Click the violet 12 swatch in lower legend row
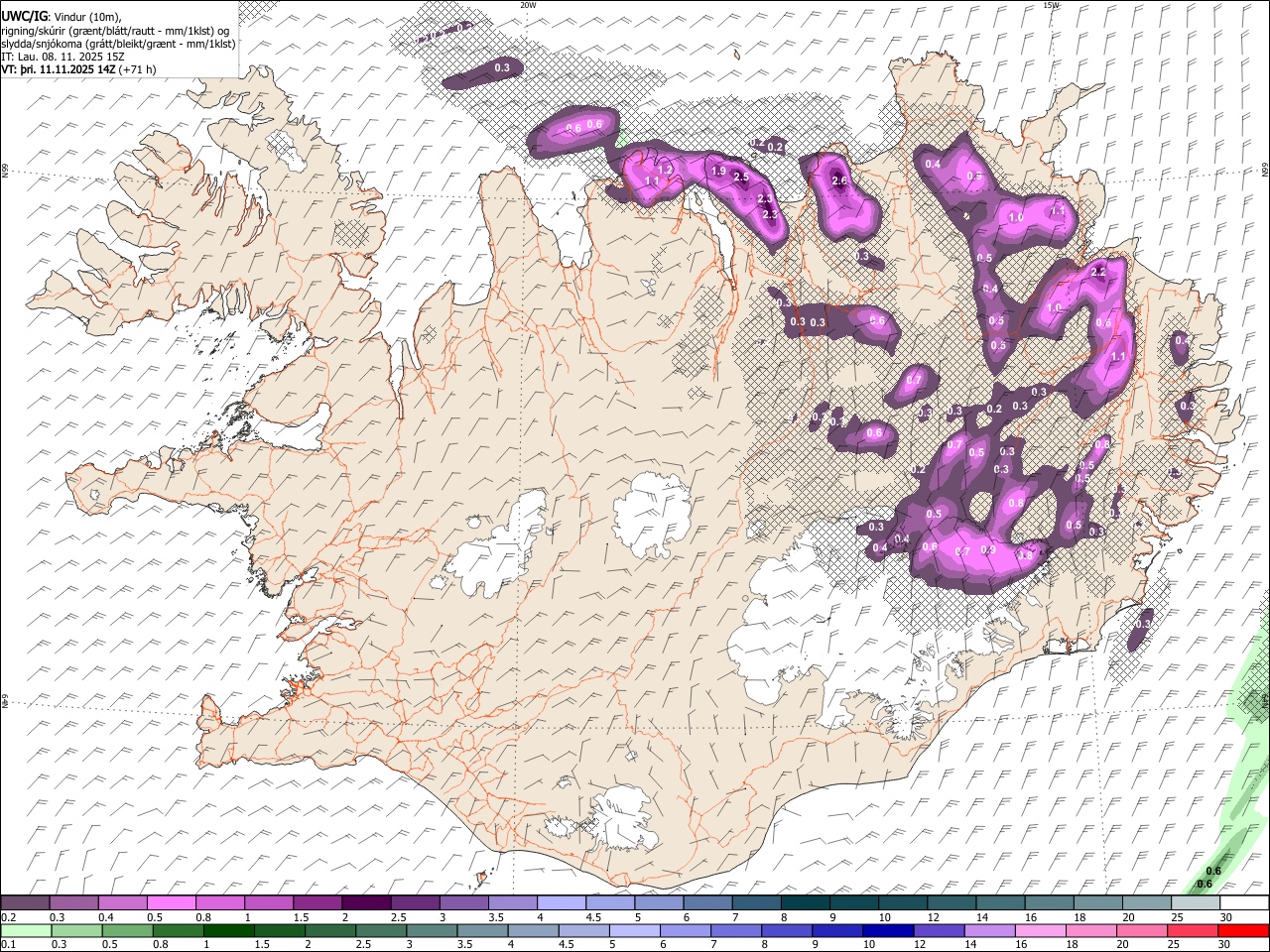This screenshot has width=1270, height=952. pyautogui.click(x=939, y=931)
